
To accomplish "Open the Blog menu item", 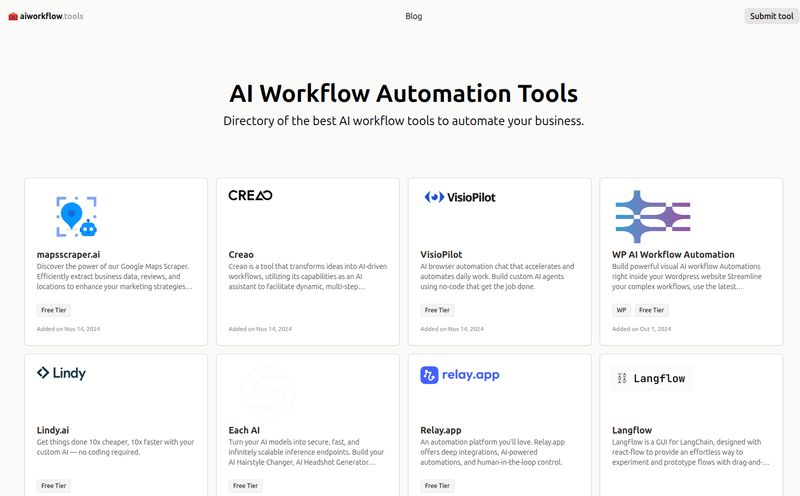I will point(414,16).
